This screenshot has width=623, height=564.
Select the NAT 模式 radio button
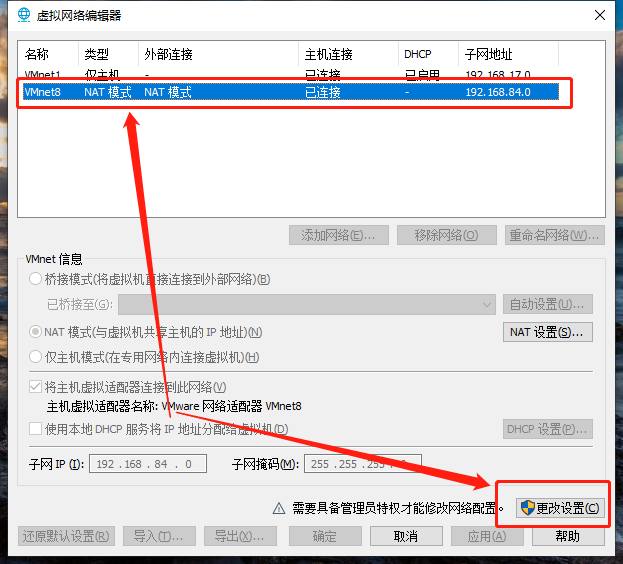35,332
